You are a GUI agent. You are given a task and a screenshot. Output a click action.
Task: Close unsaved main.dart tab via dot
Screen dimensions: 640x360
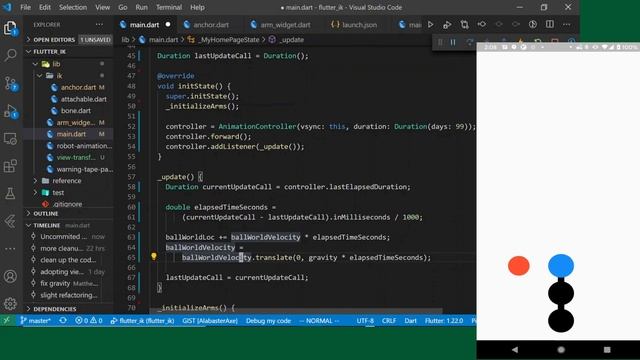(168, 24)
